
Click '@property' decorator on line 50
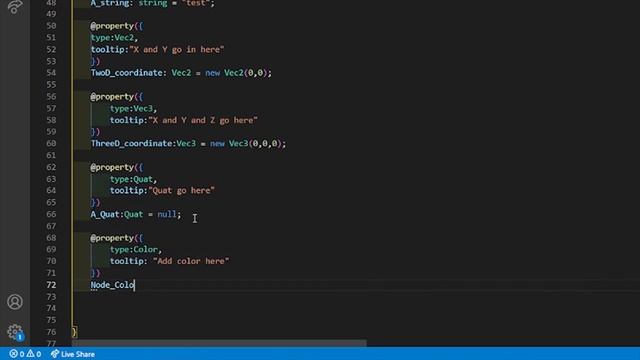(112, 26)
